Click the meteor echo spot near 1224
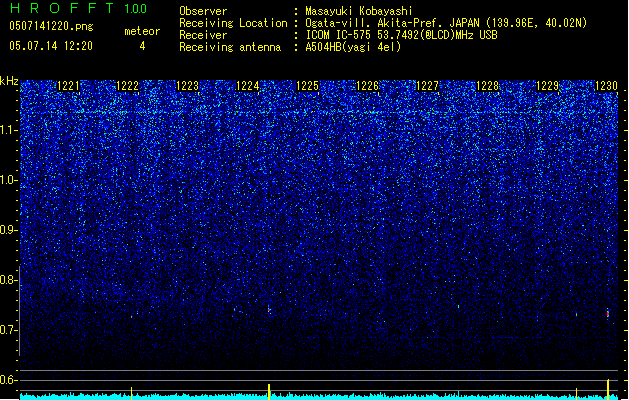This screenshot has width=629, height=400. 269,309
